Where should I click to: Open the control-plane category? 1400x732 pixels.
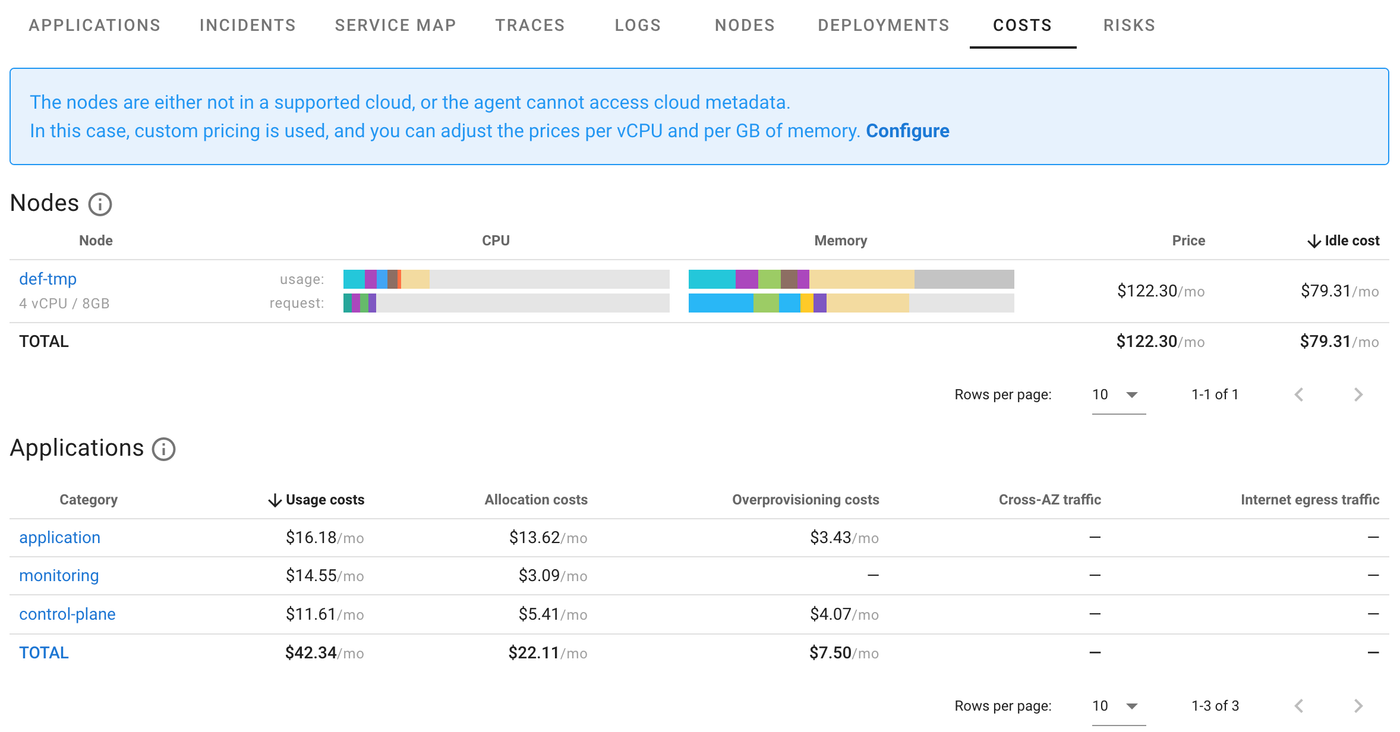tap(67, 614)
